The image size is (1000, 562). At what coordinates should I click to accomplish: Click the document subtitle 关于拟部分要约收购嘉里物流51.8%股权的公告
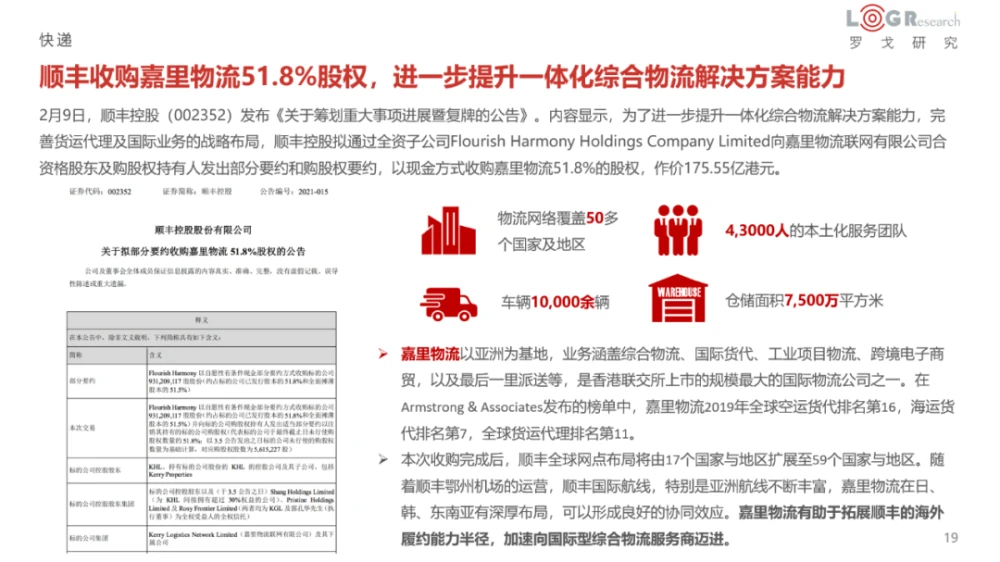(x=203, y=251)
